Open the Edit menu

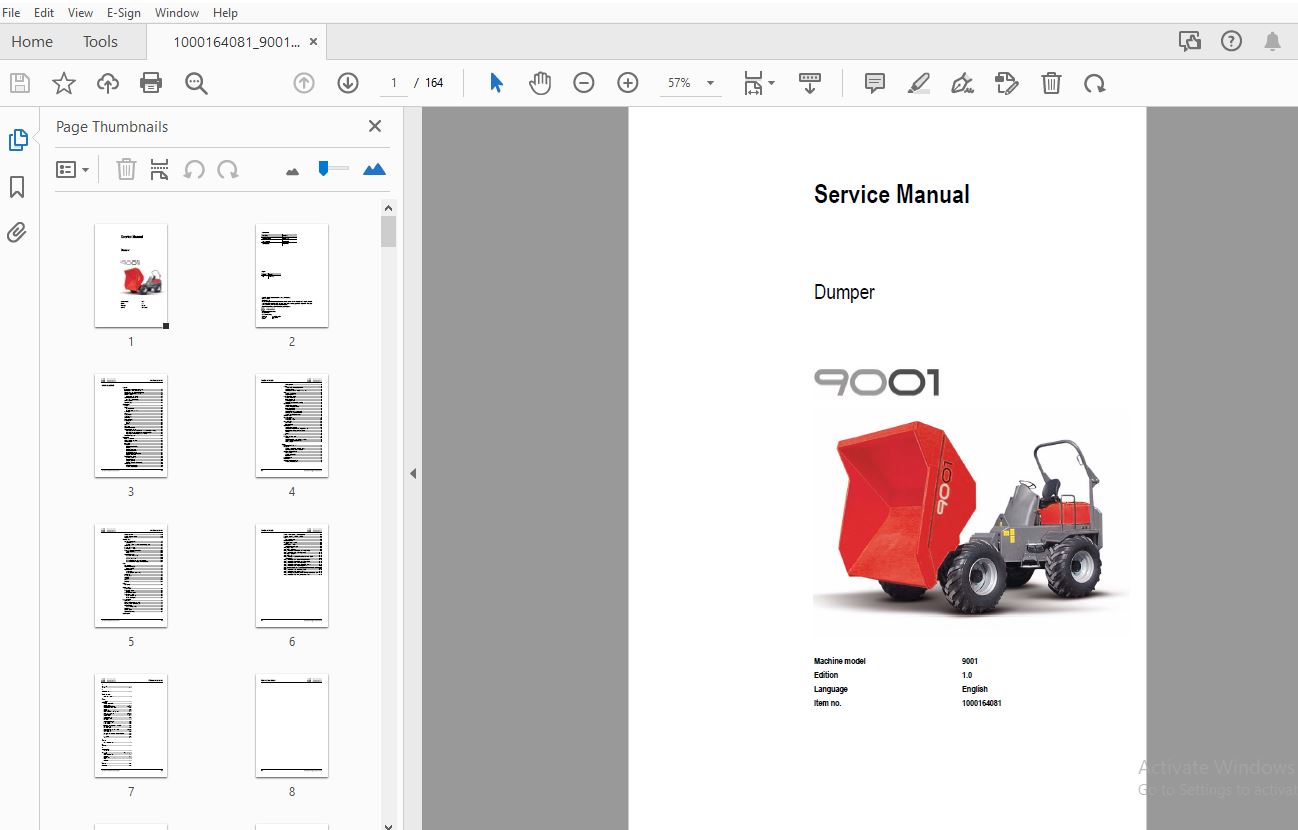(44, 12)
